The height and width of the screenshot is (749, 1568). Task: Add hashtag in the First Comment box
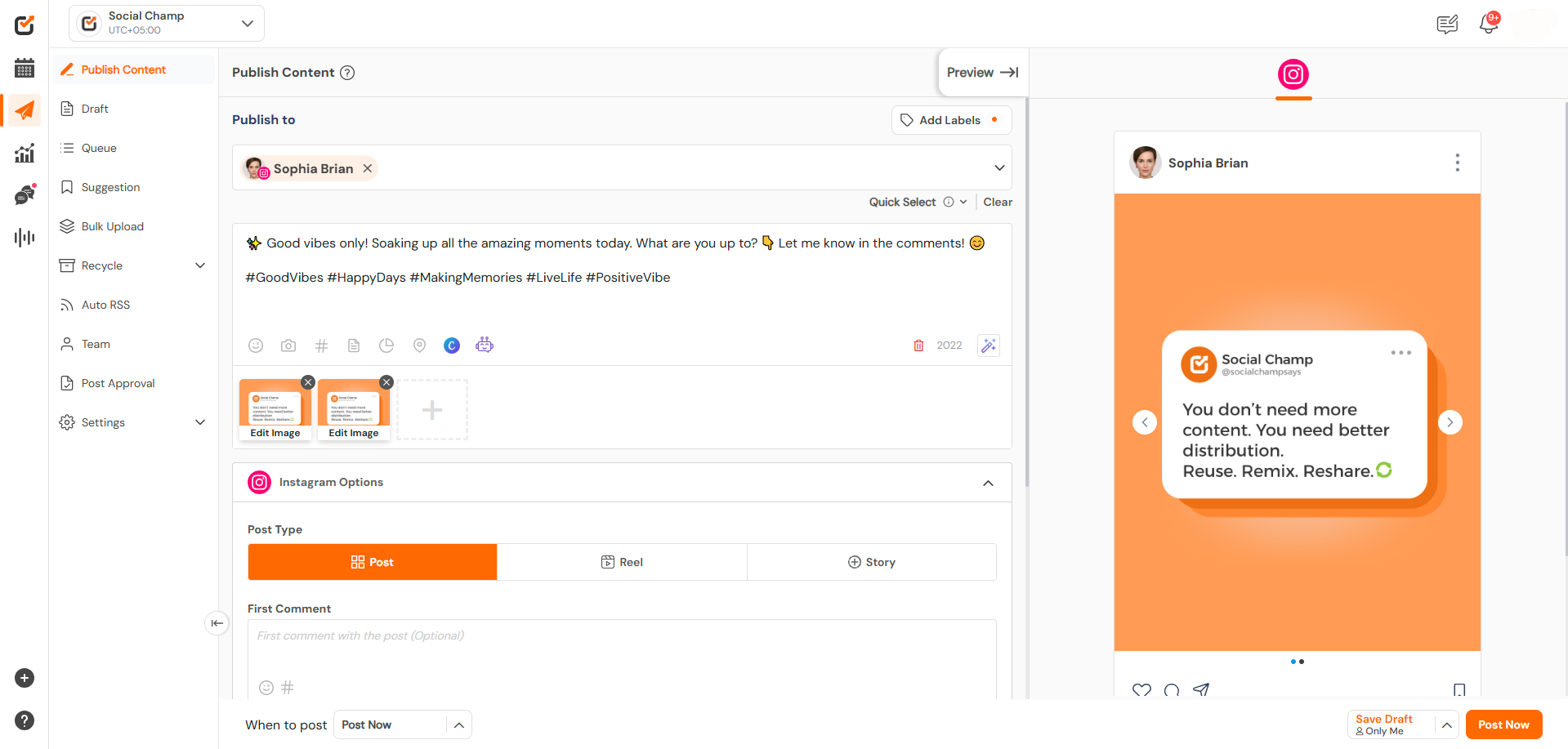(x=288, y=688)
